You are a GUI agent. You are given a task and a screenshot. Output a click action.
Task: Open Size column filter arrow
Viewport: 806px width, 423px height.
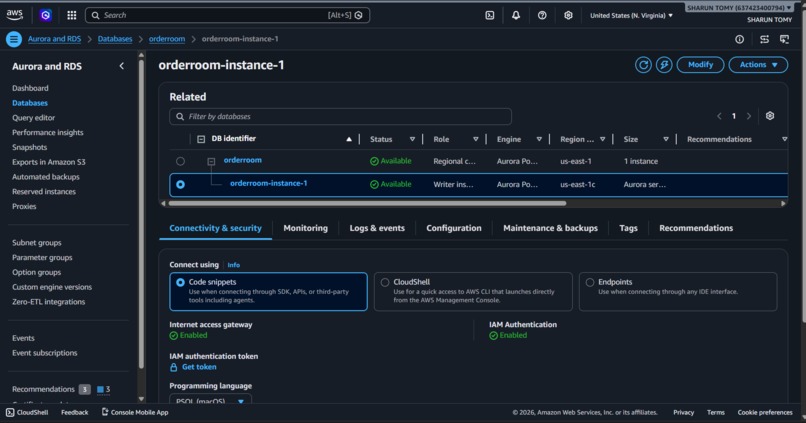pos(666,139)
